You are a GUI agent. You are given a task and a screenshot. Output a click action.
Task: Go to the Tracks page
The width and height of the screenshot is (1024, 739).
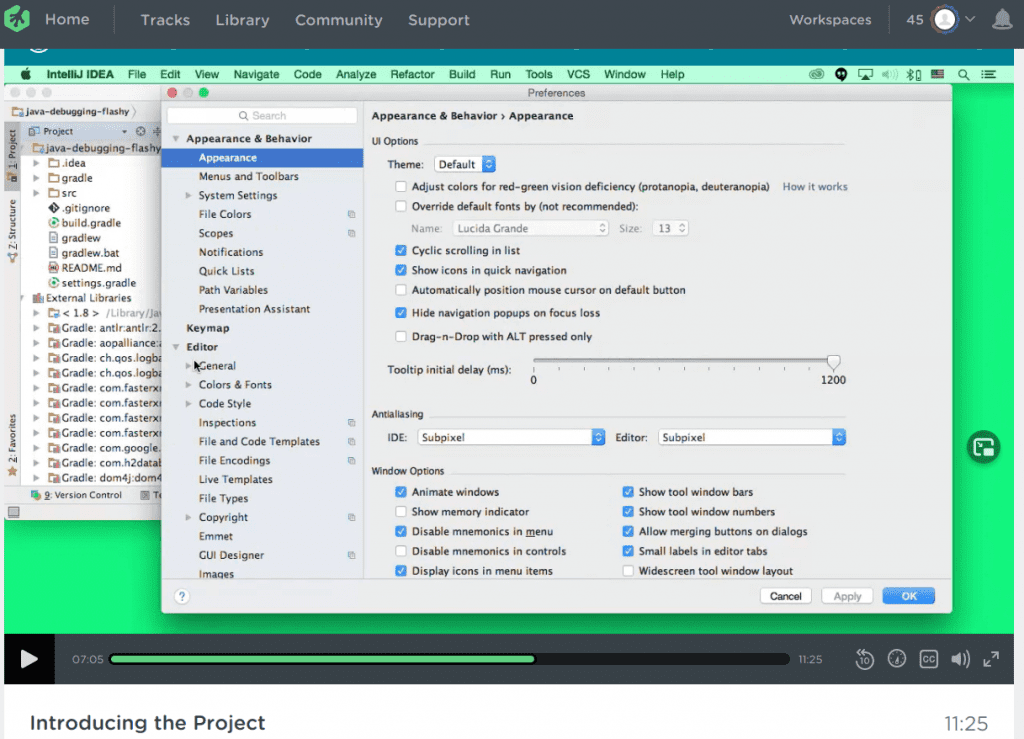165,20
